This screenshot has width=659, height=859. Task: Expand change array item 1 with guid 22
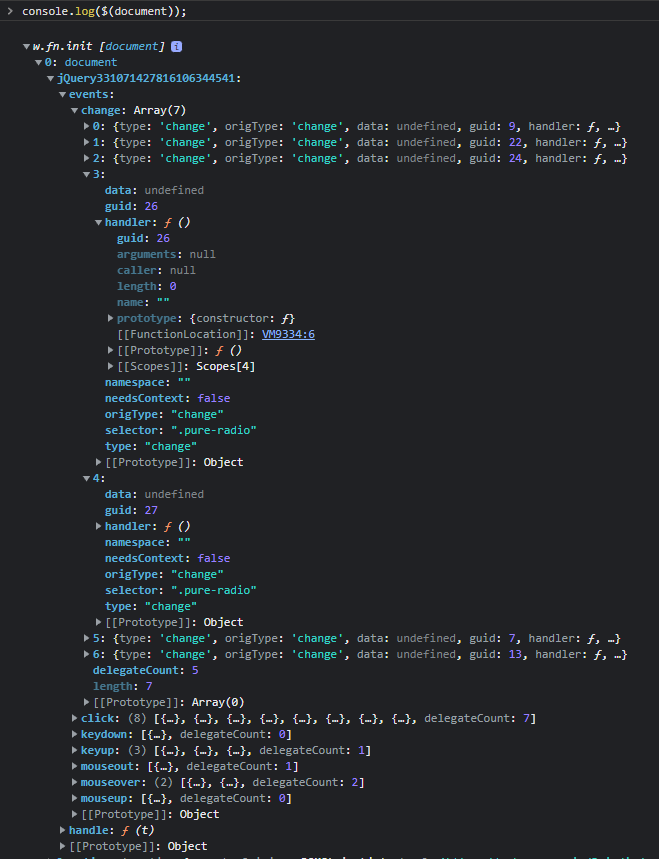(x=87, y=142)
